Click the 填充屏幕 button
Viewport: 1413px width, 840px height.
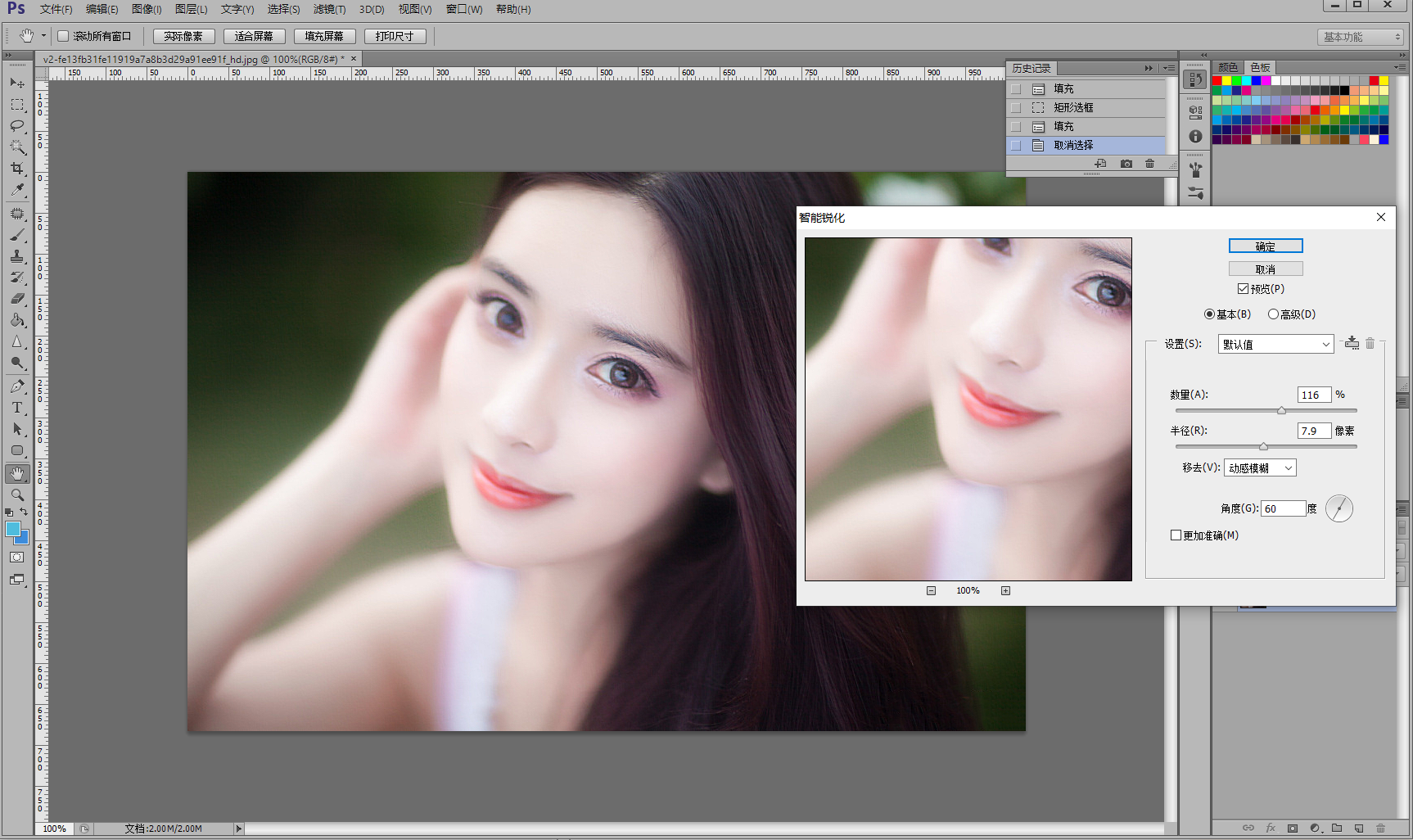pyautogui.click(x=324, y=36)
